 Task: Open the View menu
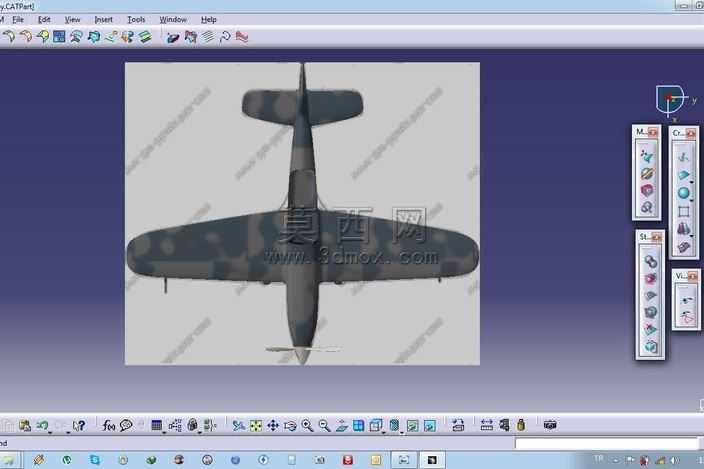[x=72, y=20]
